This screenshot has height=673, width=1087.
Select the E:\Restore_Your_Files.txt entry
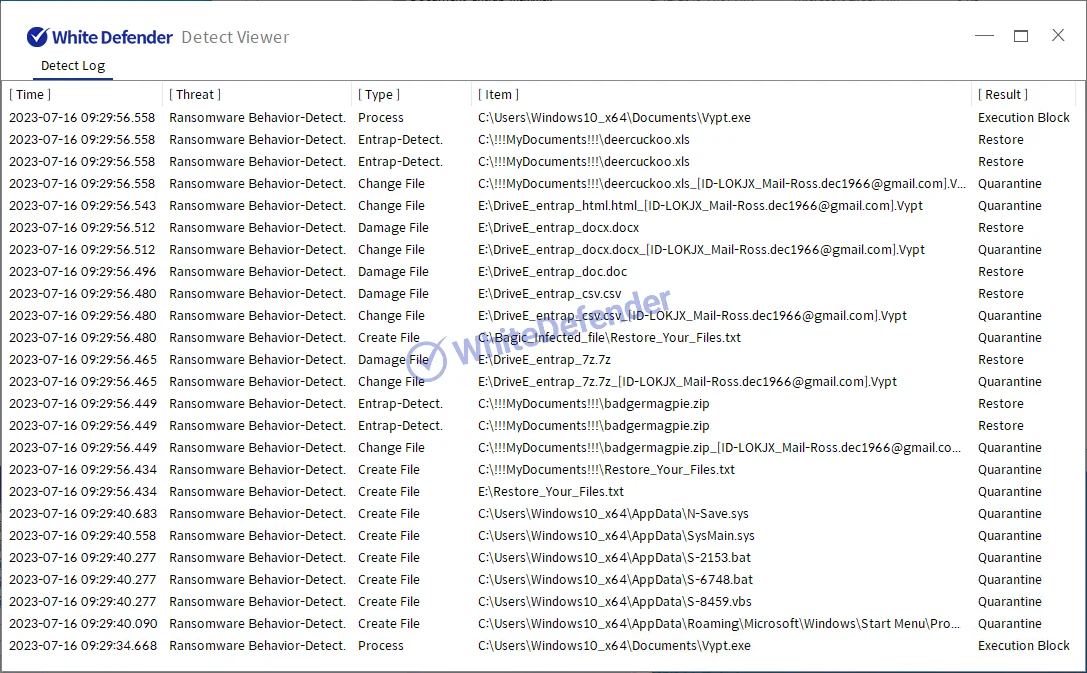point(551,492)
